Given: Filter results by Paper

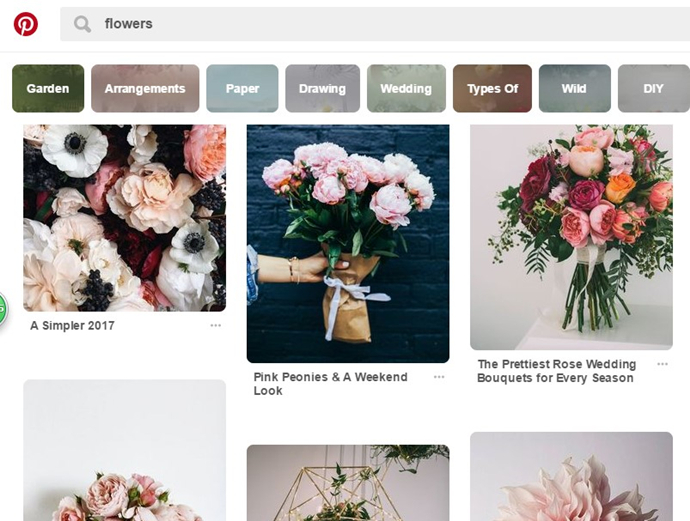Looking at the screenshot, I should coord(242,89).
